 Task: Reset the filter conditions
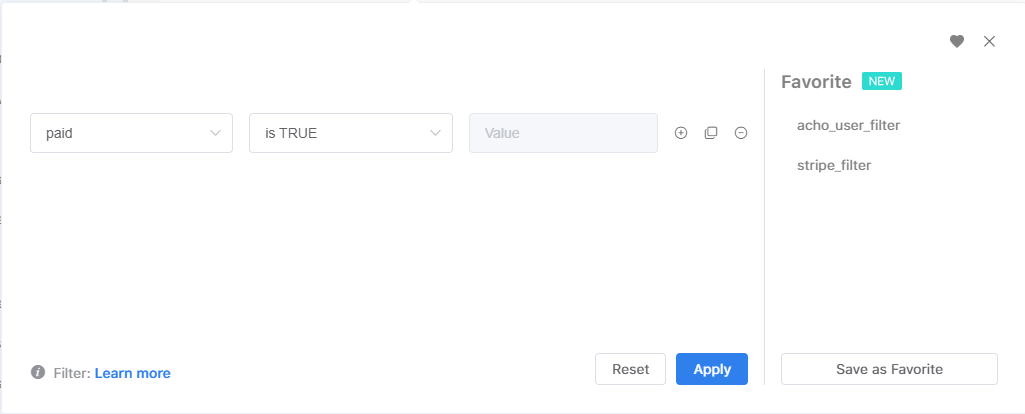[630, 369]
